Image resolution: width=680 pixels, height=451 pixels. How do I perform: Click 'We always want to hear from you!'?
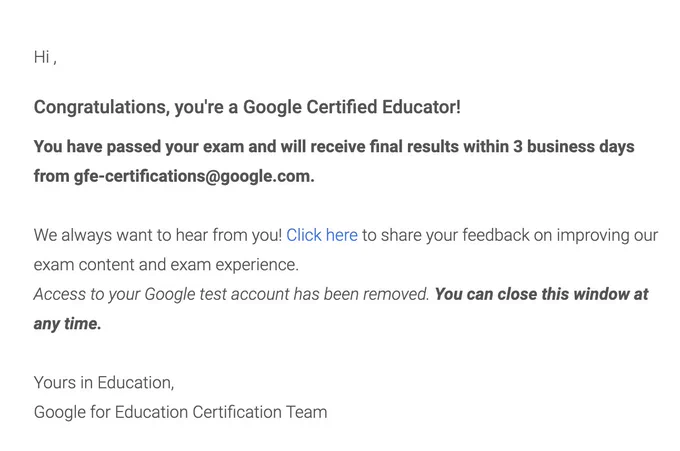point(158,235)
